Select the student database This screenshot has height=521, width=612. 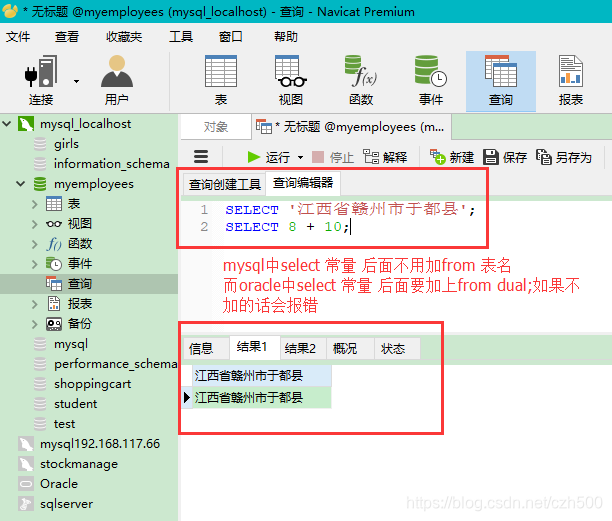(75, 404)
